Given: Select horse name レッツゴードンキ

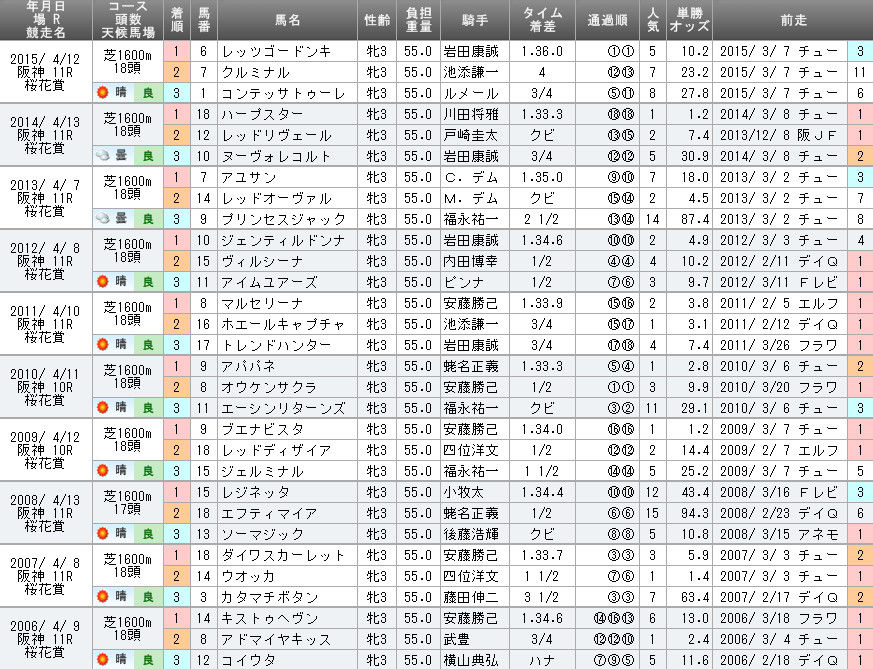Looking at the screenshot, I should [x=276, y=52].
